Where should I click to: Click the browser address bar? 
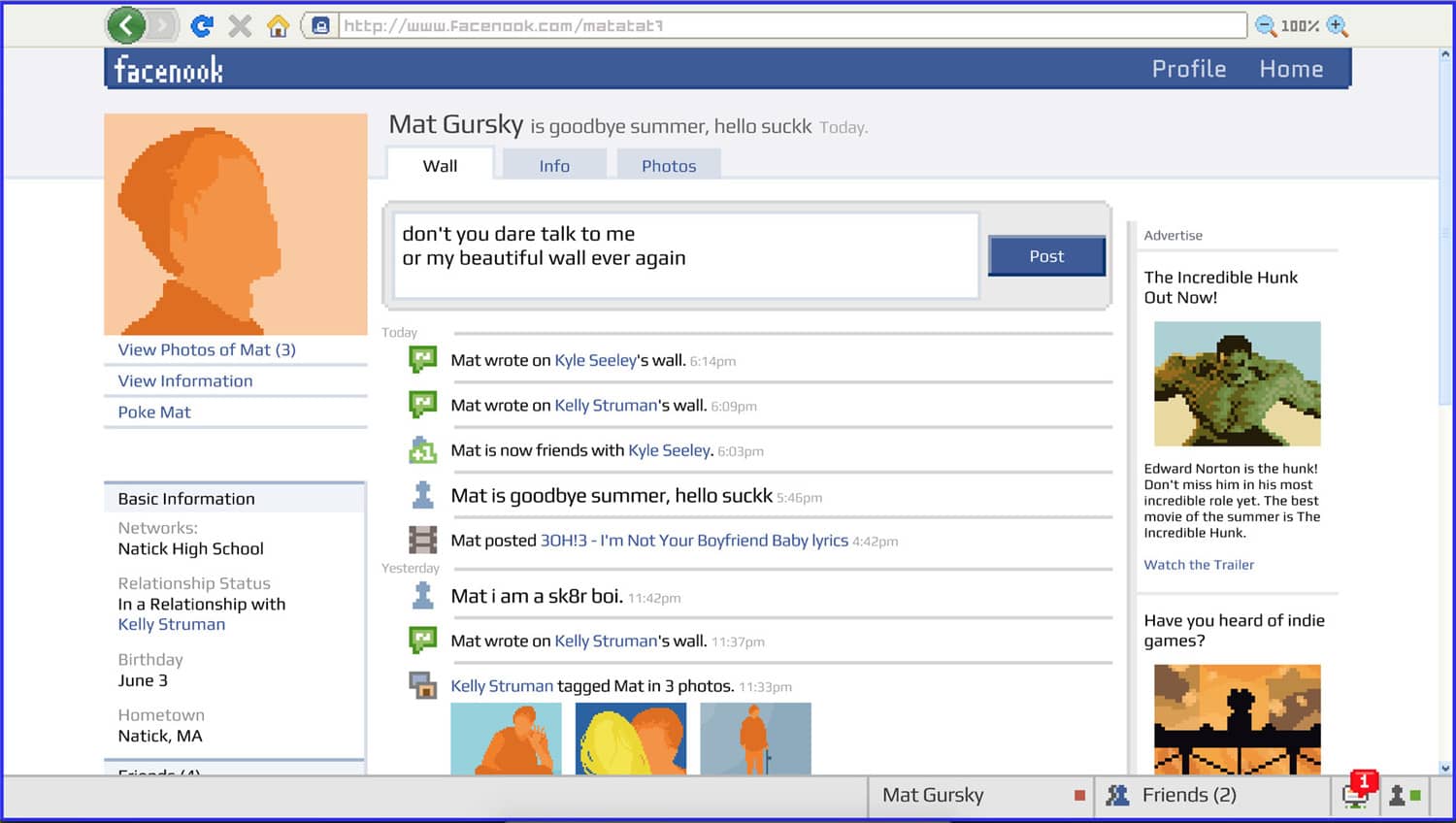coord(791,26)
